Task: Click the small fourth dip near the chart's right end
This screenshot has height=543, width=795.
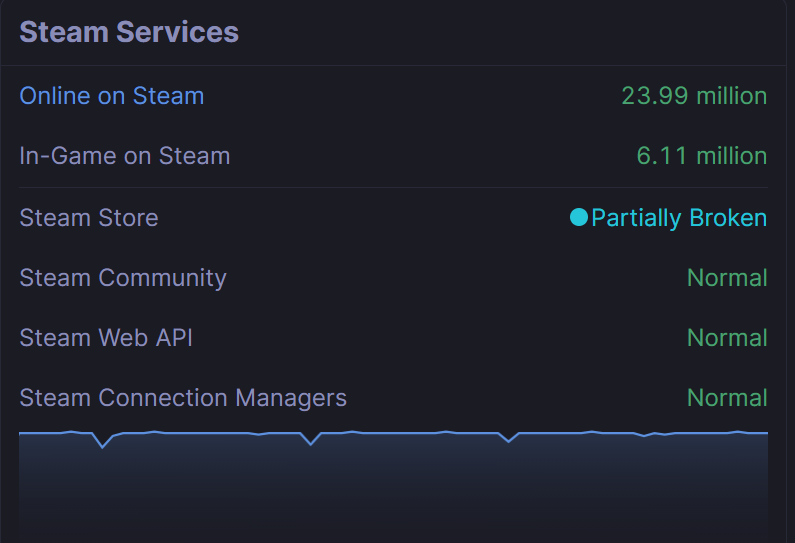Action: 646,436
